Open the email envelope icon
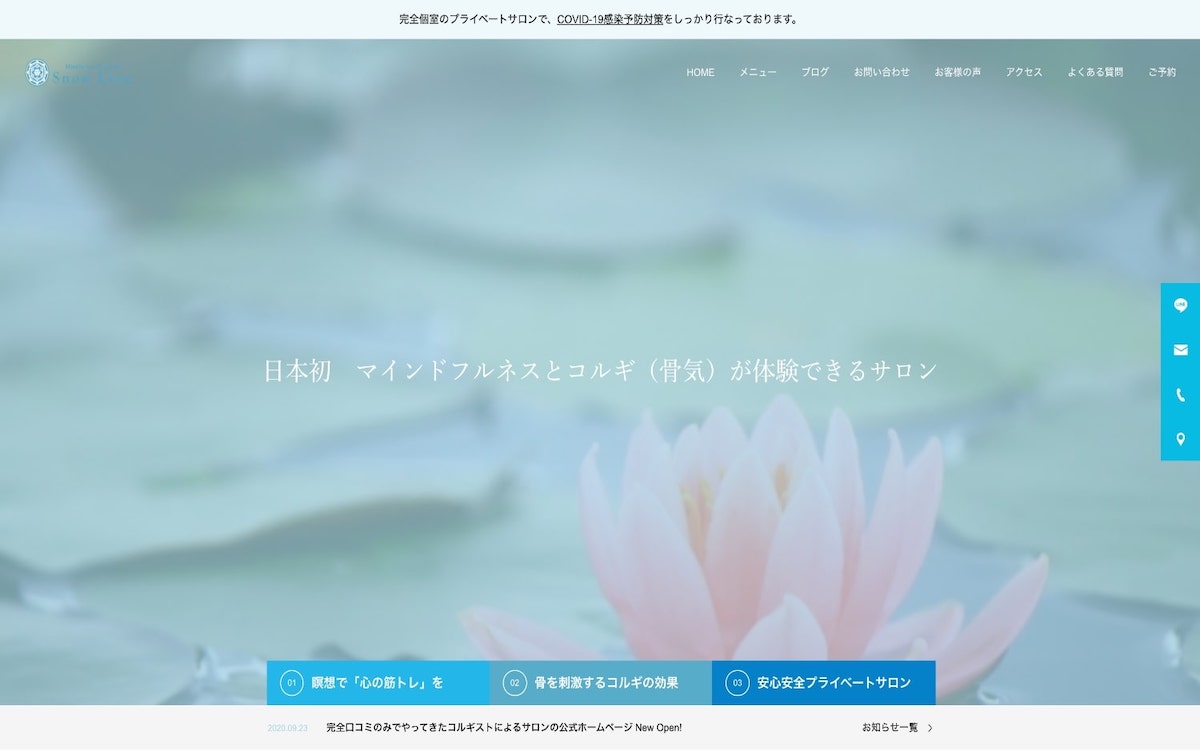 click(x=1180, y=350)
